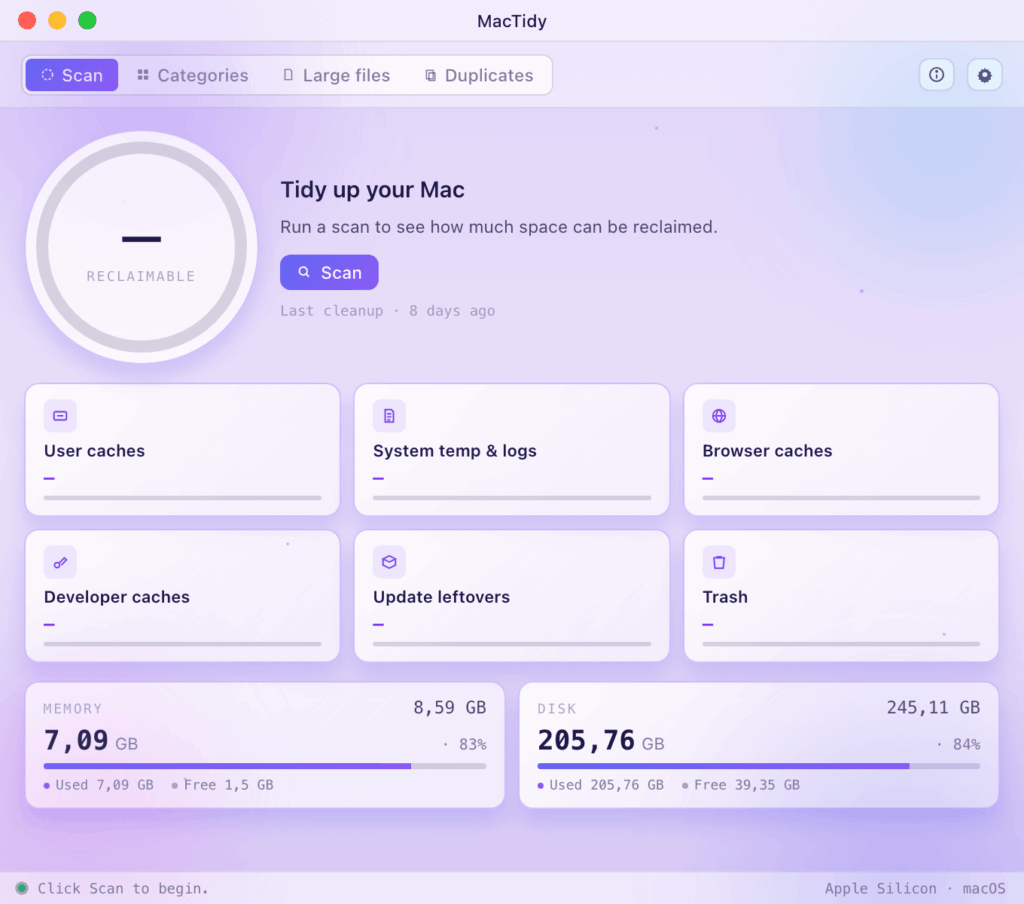The height and width of the screenshot is (904, 1024).
Task: Select the System temp & logs title
Action: tap(455, 451)
